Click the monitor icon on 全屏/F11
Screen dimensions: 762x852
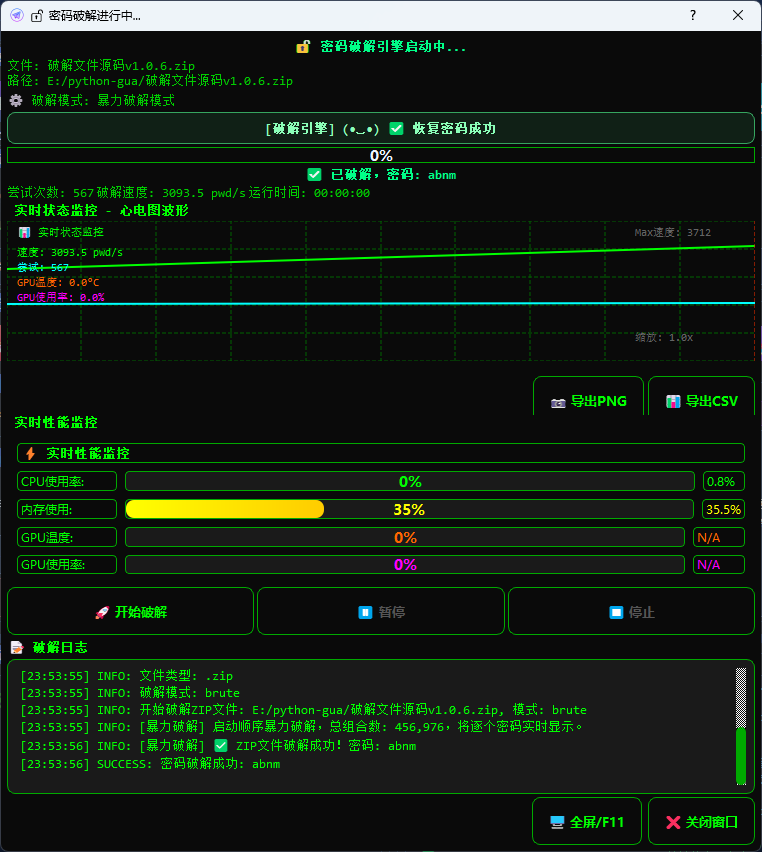point(557,823)
